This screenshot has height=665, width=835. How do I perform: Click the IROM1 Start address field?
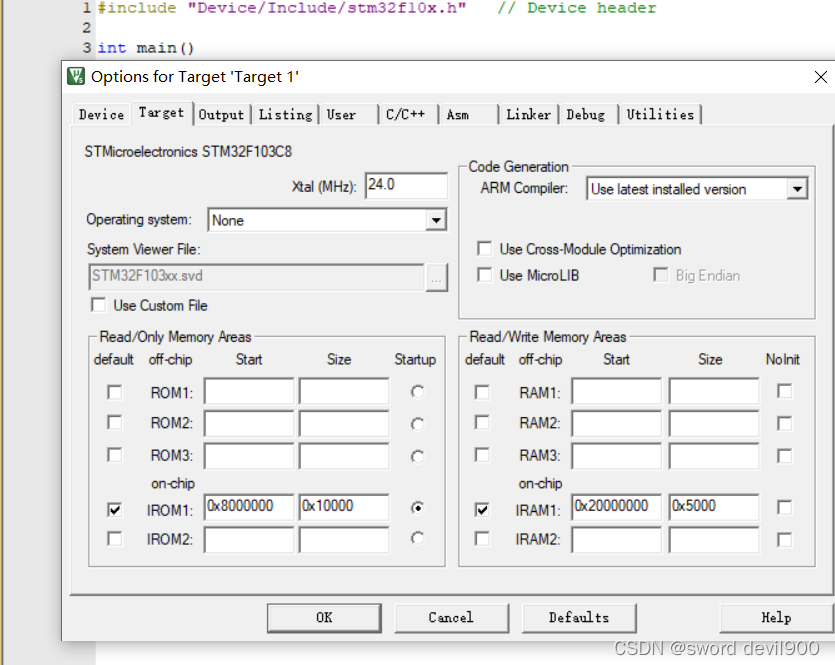247,507
